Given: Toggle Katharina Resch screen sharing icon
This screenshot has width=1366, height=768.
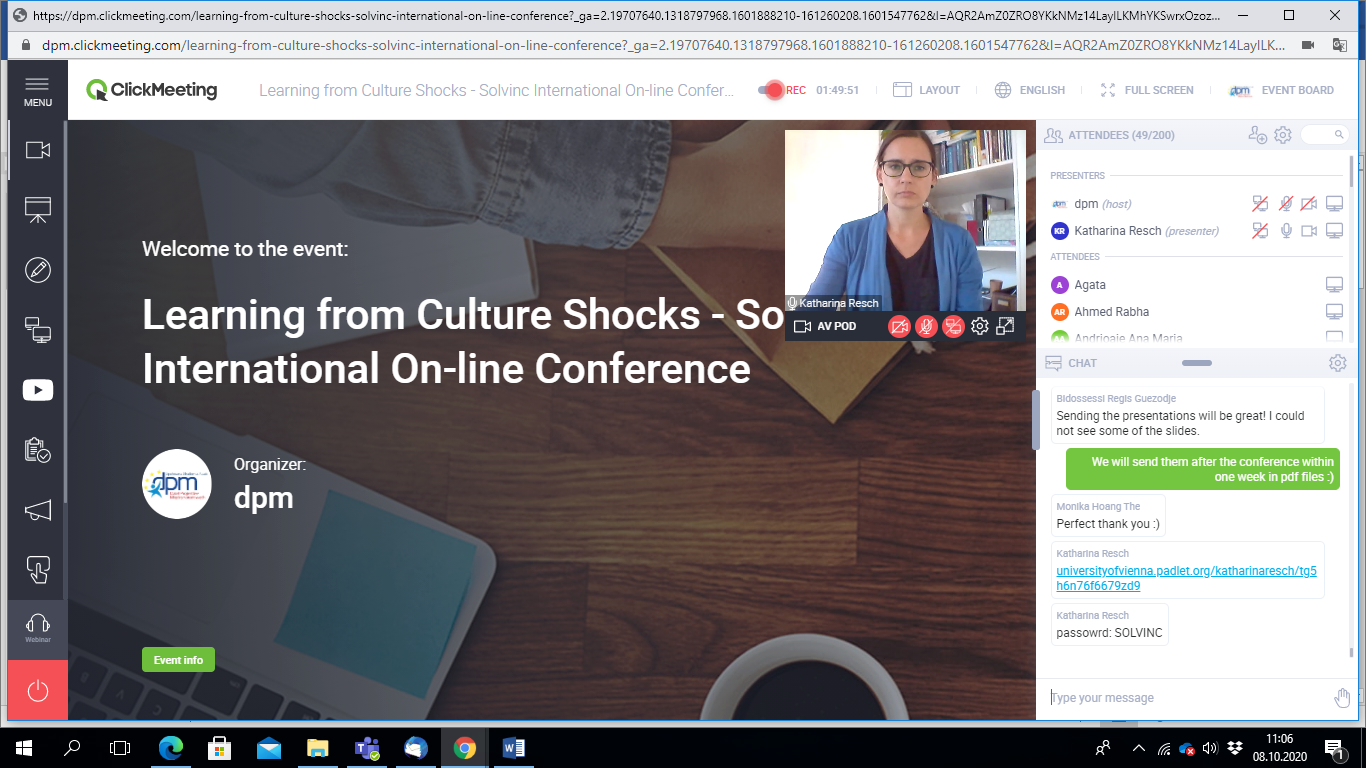Looking at the screenshot, I should (x=1260, y=231).
